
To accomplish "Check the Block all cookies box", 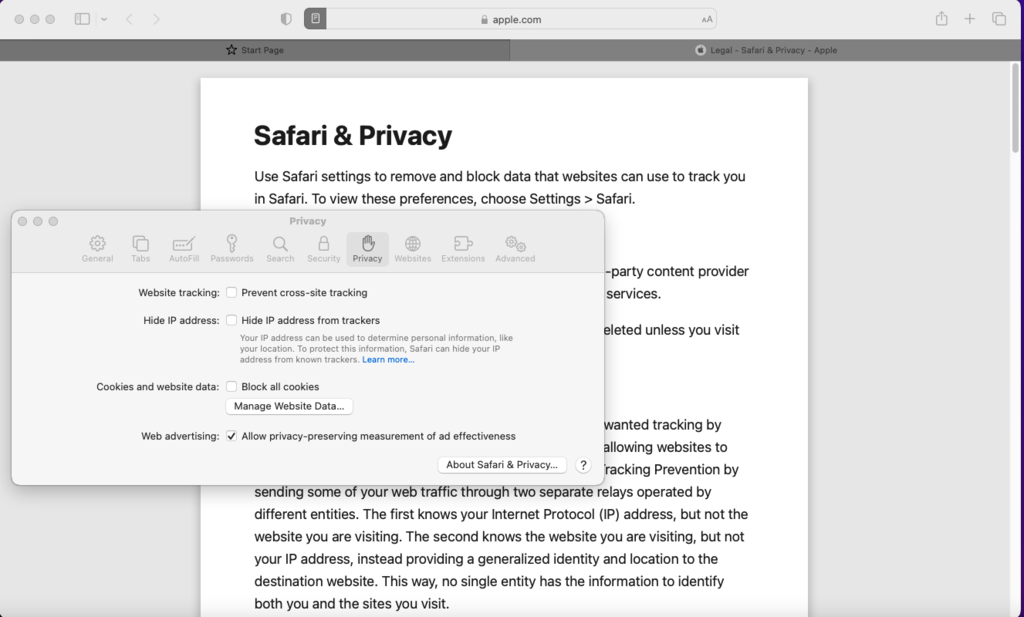I will click(x=231, y=387).
